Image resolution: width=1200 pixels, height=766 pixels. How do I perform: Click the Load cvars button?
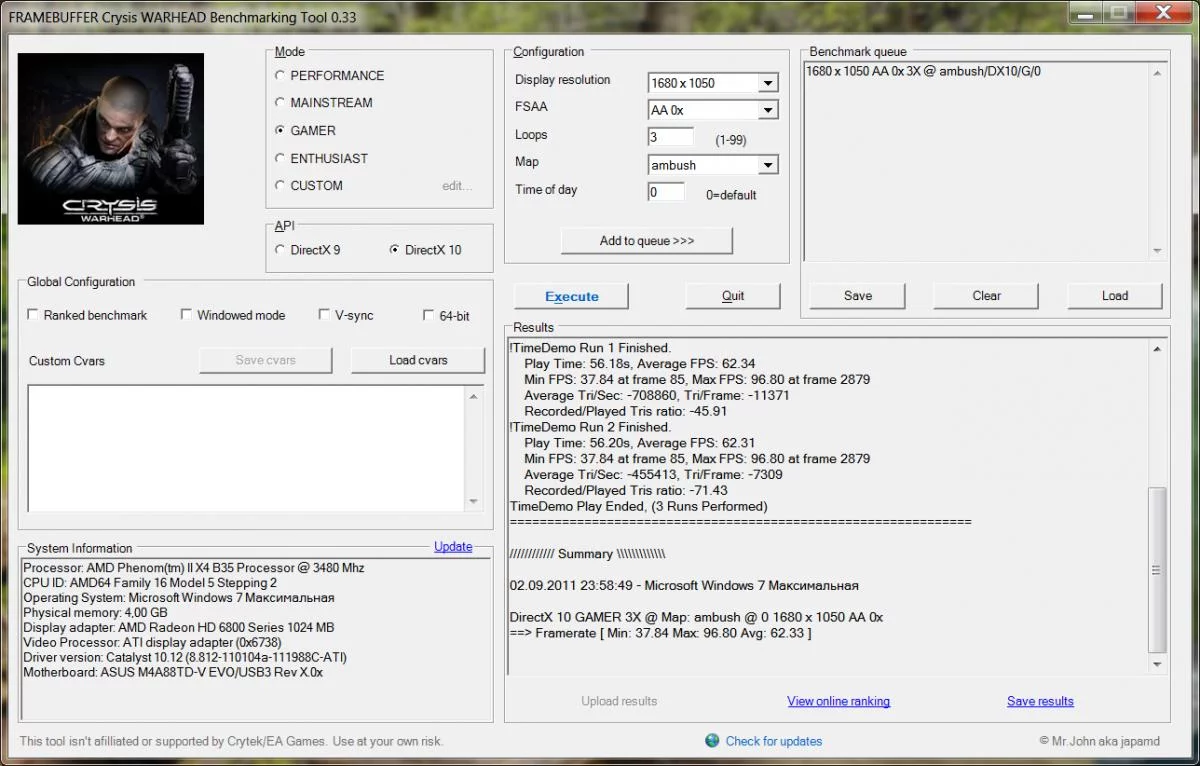pos(418,360)
